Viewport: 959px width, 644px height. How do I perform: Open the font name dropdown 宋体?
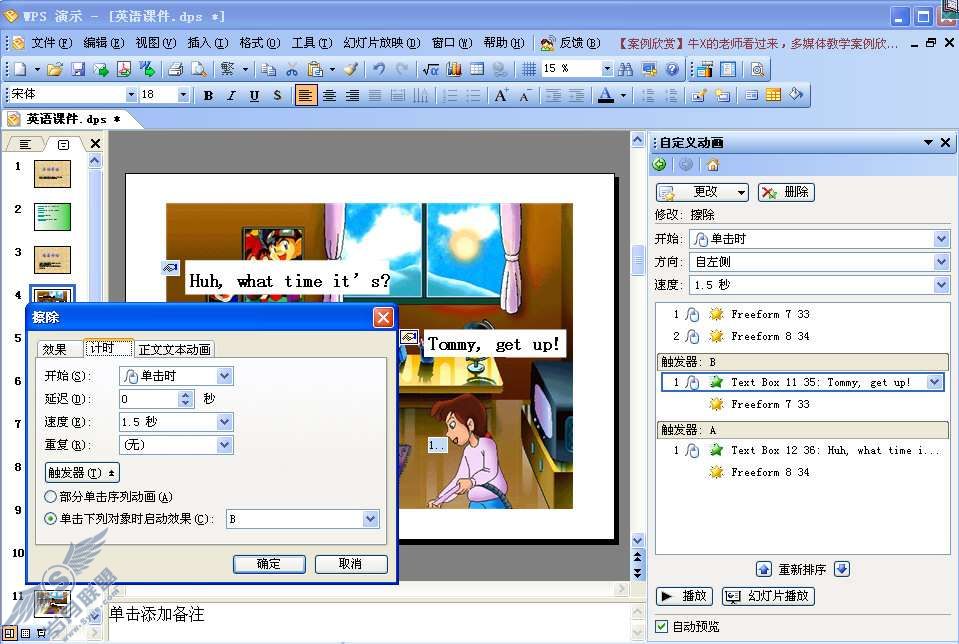click(x=131, y=94)
